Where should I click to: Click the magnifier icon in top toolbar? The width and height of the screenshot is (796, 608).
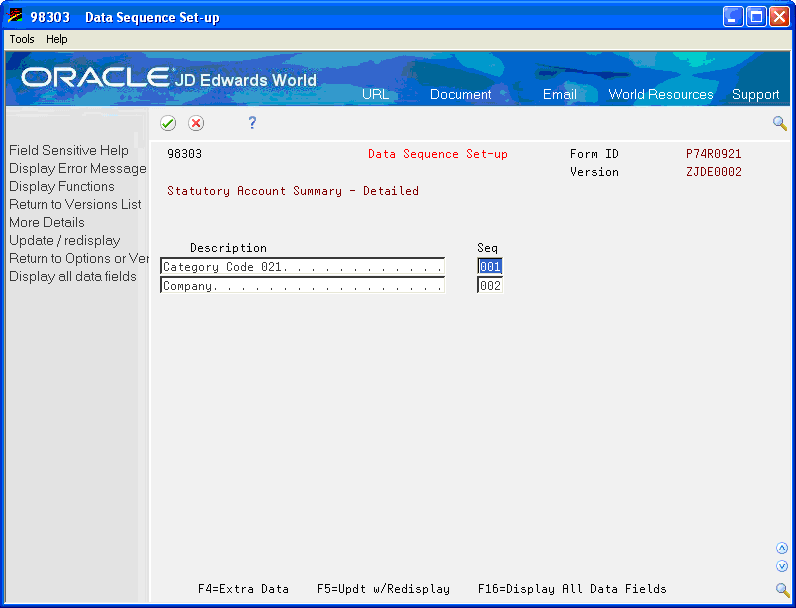coord(780,123)
